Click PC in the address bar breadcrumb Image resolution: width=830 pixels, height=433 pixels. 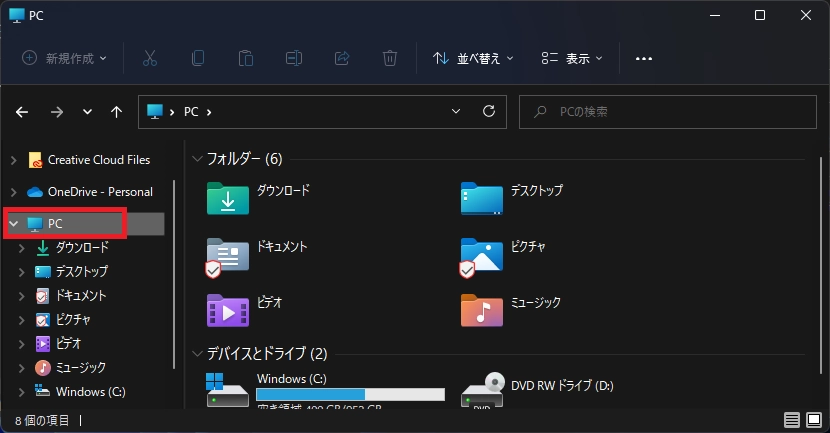tap(191, 112)
